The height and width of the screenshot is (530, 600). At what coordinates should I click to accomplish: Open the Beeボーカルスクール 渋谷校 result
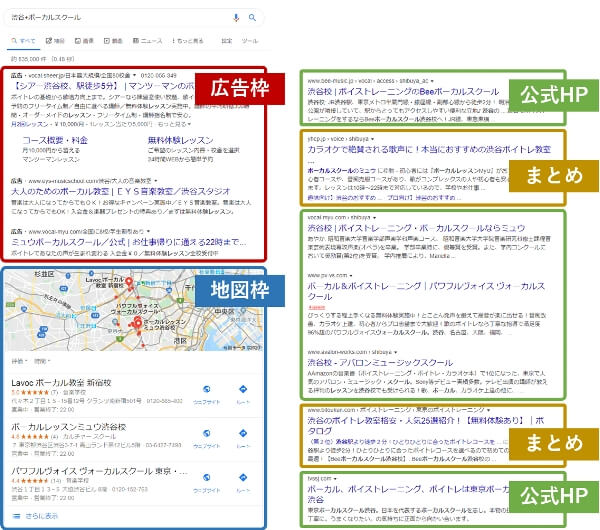pos(403,92)
